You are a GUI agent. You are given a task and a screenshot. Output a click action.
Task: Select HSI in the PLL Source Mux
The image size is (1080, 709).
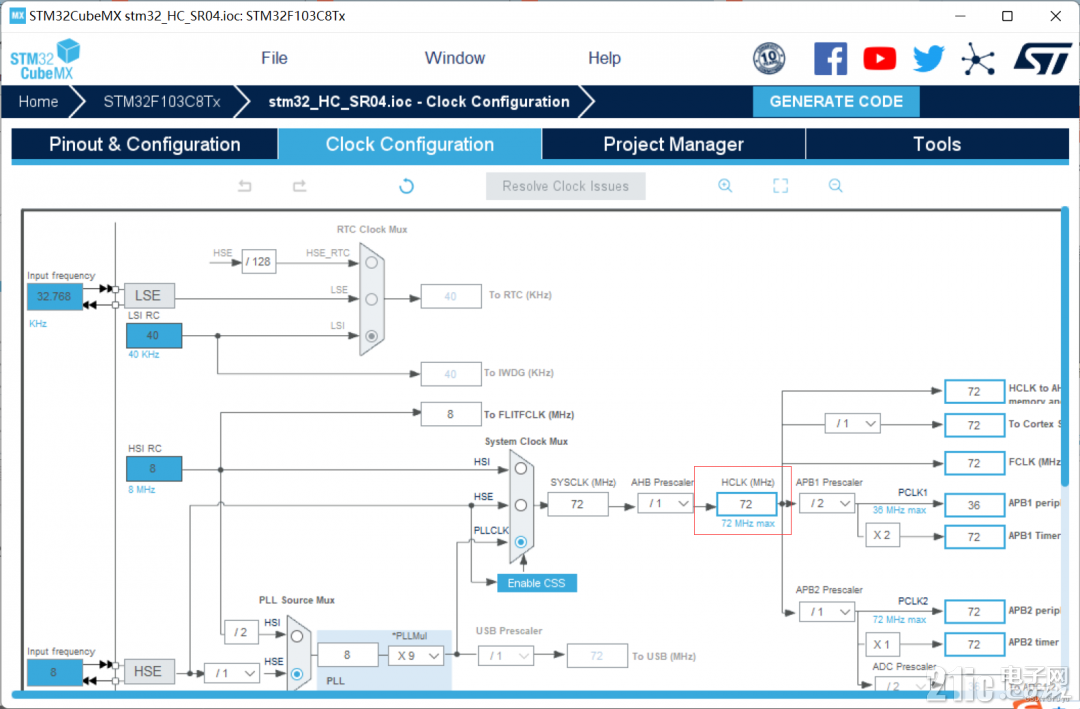tap(297, 636)
